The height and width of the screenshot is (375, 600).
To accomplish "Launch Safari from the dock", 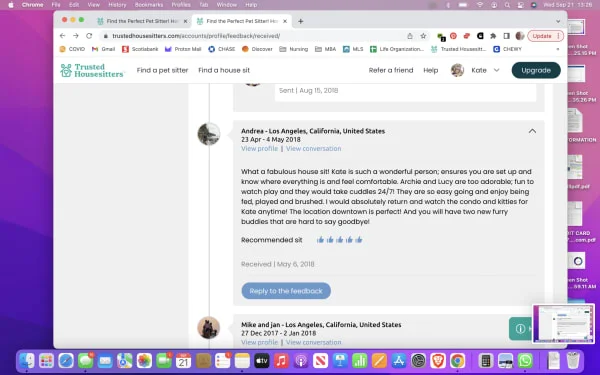I will pos(66,360).
